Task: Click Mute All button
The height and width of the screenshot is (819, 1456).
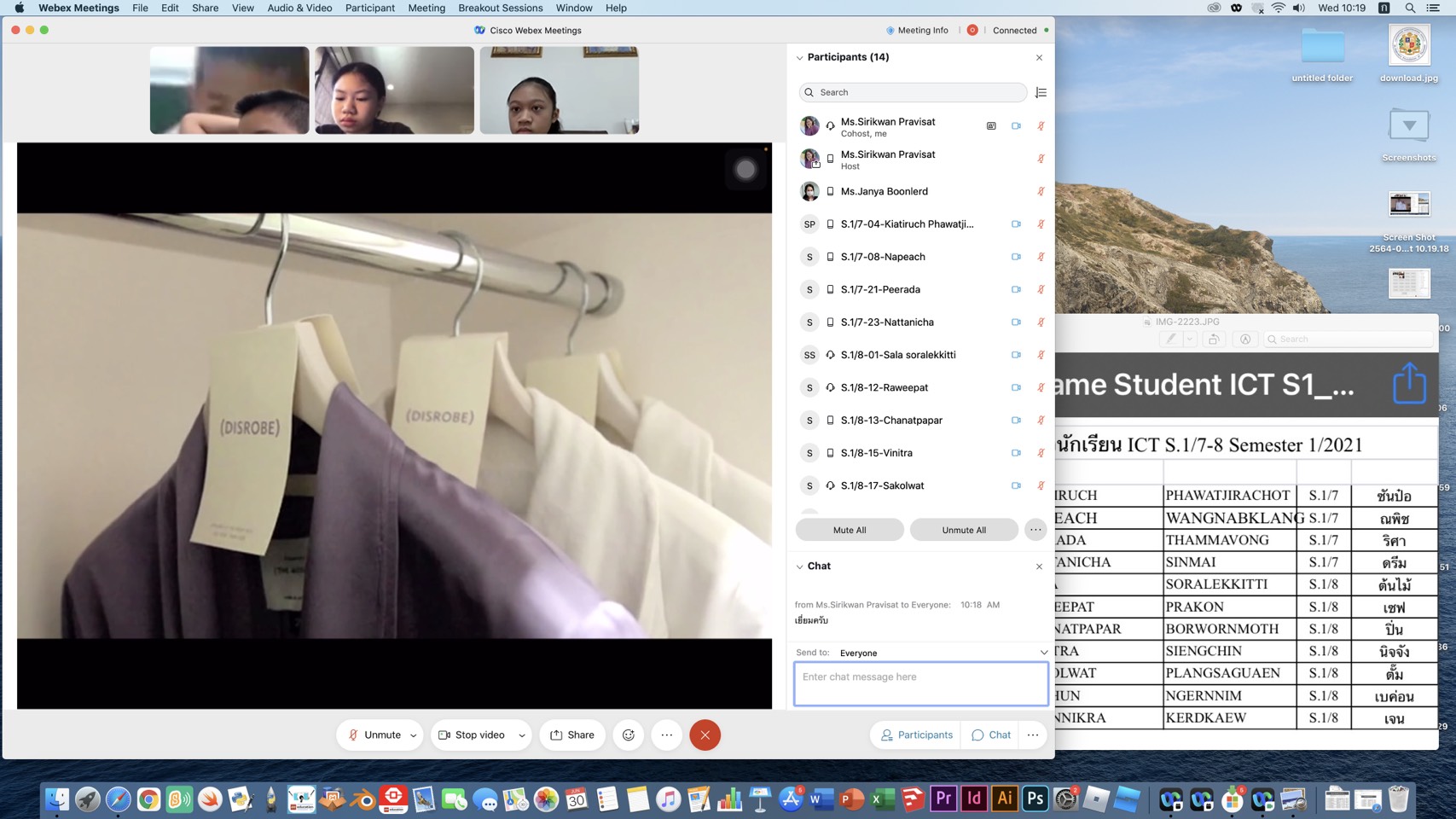Action: pos(850,530)
